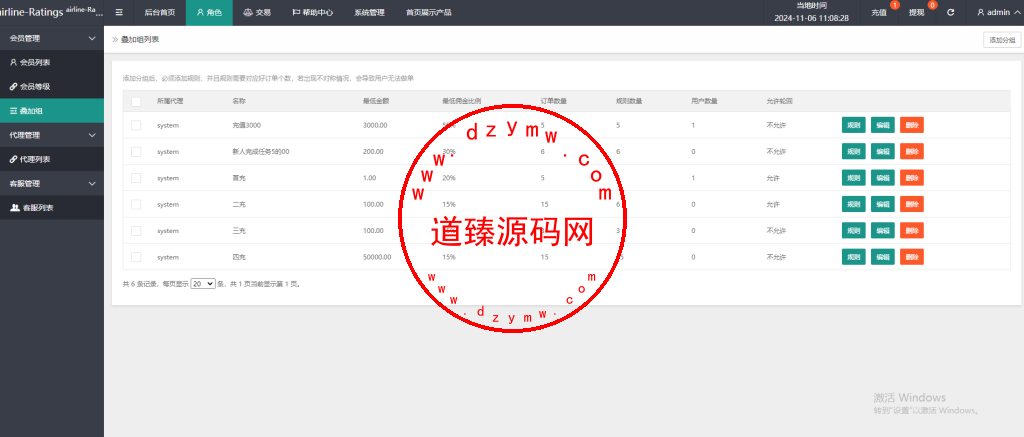Collapse the 客服管理 sidebar section
Image resolution: width=1024 pixels, height=437 pixels.
click(52, 184)
